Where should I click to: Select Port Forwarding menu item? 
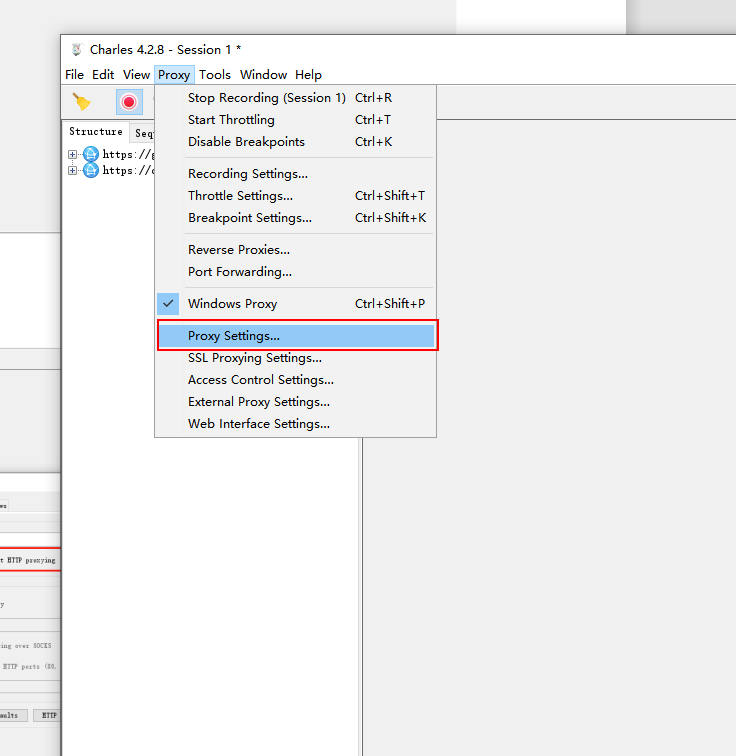295,272
